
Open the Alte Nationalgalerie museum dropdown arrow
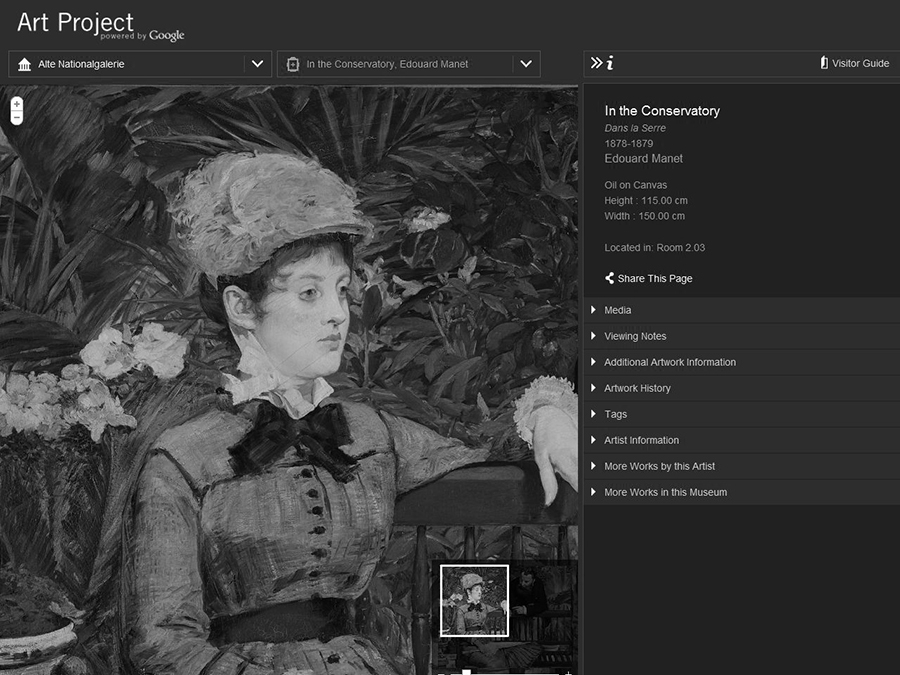(x=257, y=64)
